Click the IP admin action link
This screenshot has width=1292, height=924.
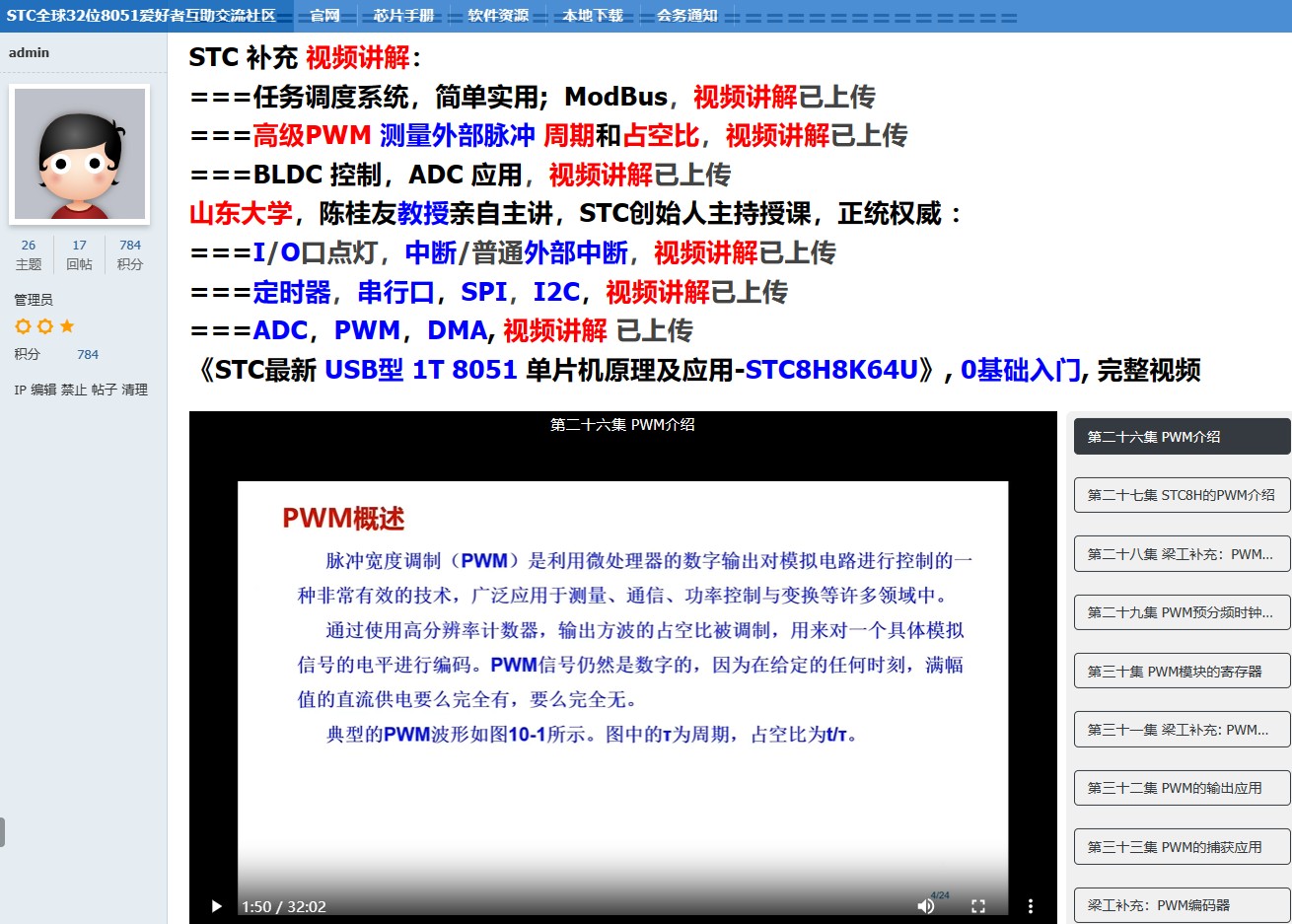point(20,390)
